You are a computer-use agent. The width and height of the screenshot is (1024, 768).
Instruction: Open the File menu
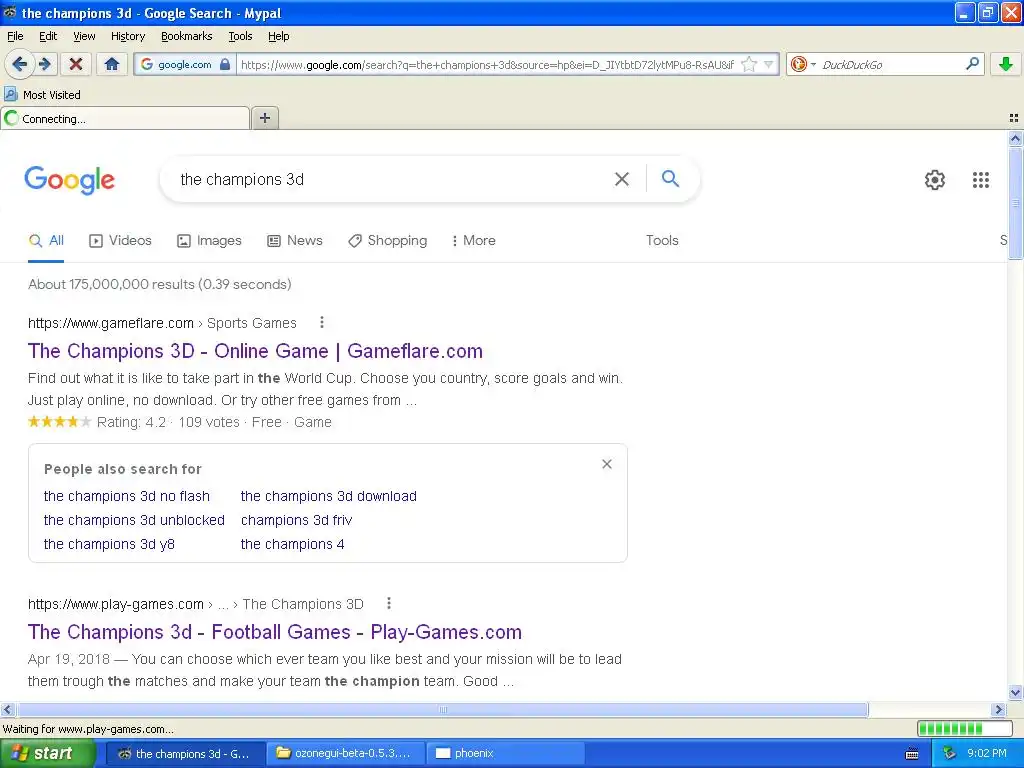click(x=15, y=36)
